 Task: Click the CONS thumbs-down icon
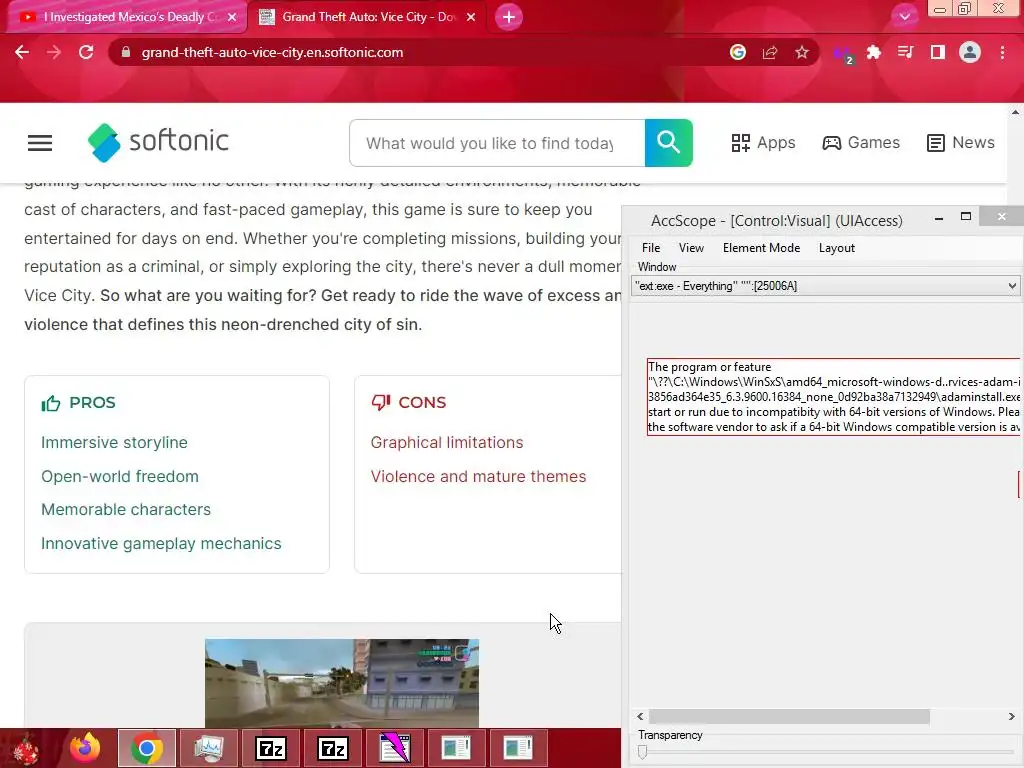(x=381, y=402)
